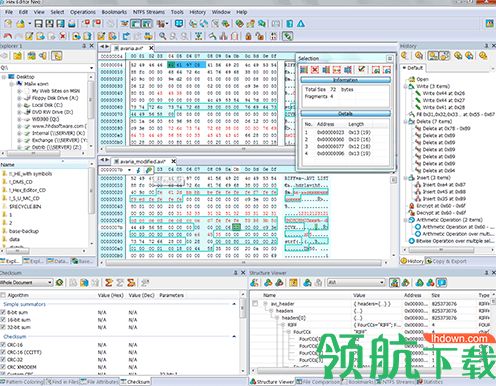Click the Find magnifier icon in toolbar
Viewport: 496px width, 386px height.
162,36
